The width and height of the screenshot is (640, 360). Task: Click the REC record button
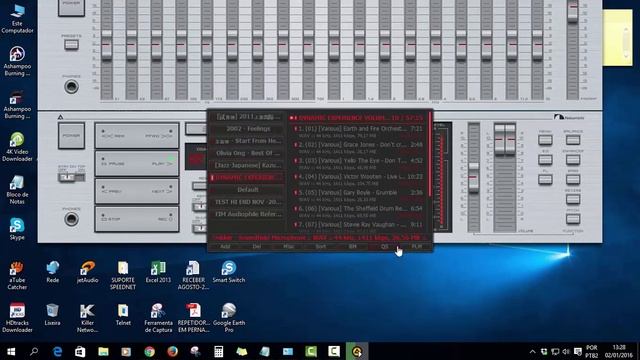pyautogui.click(x=158, y=219)
